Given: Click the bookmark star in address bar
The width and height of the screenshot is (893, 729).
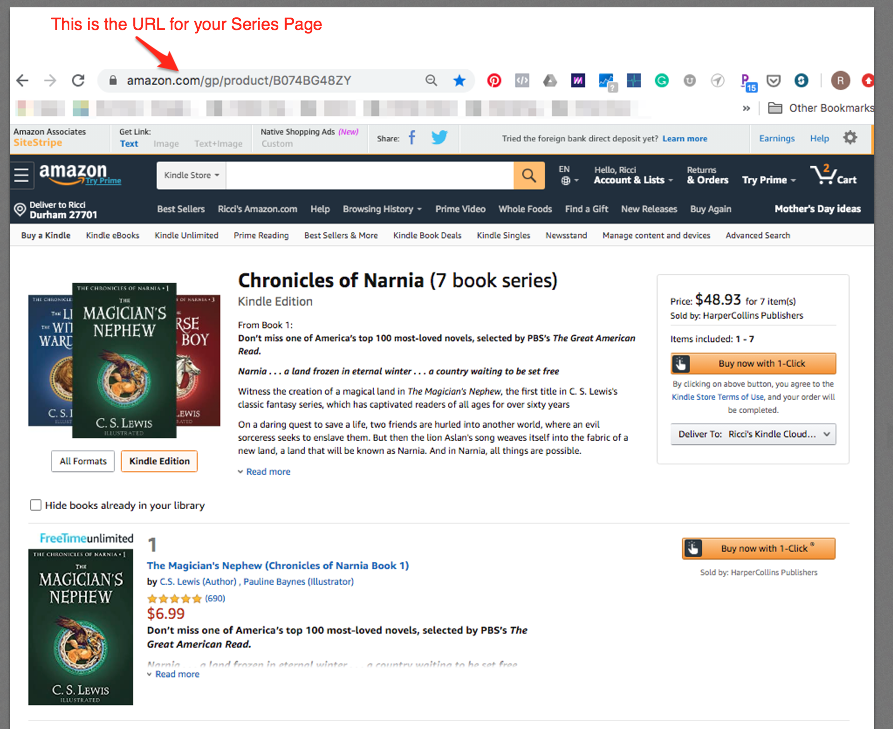Looking at the screenshot, I should click(459, 81).
